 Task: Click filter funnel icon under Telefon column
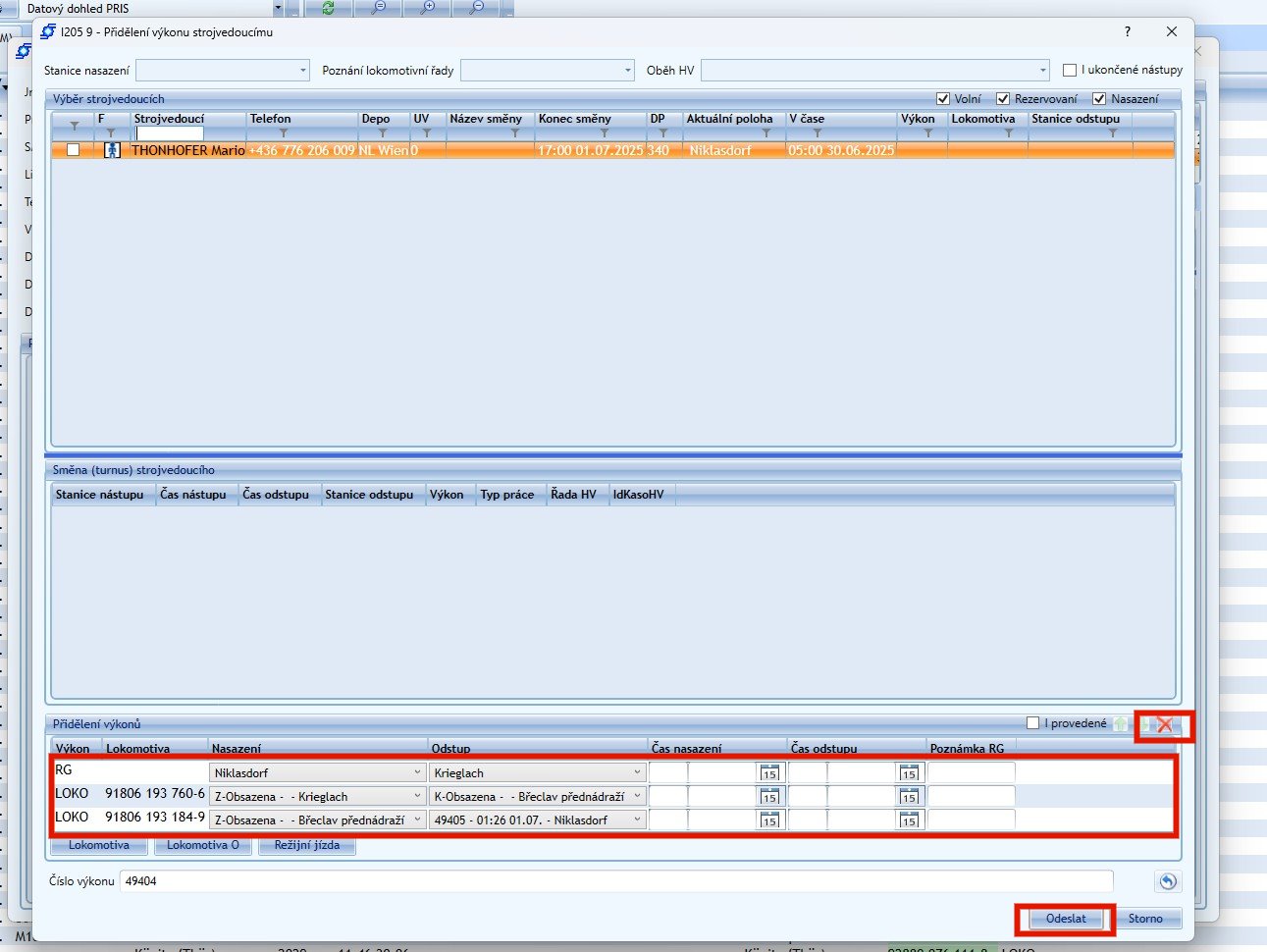(284, 133)
